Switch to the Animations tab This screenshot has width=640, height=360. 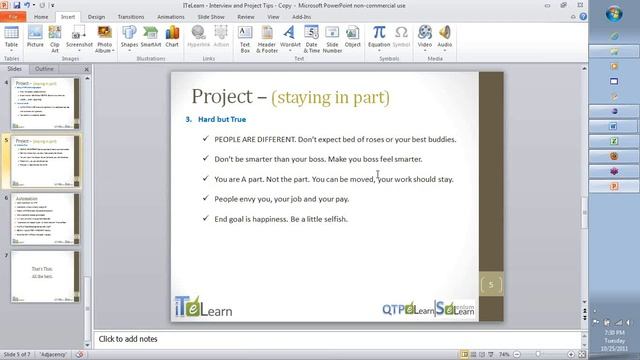click(x=171, y=17)
